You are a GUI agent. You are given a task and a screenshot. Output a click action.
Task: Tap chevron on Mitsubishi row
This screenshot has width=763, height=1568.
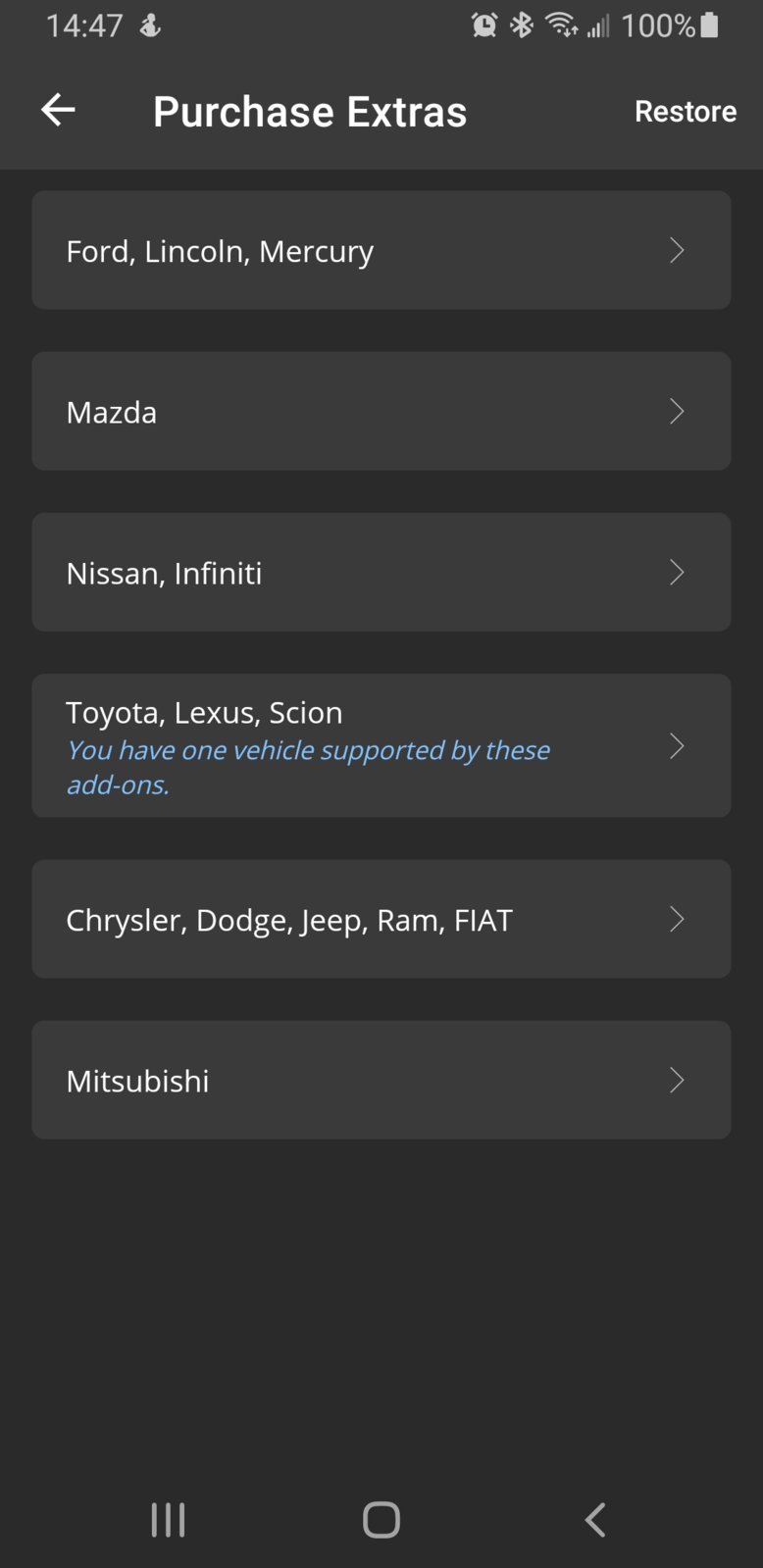[x=677, y=1080]
